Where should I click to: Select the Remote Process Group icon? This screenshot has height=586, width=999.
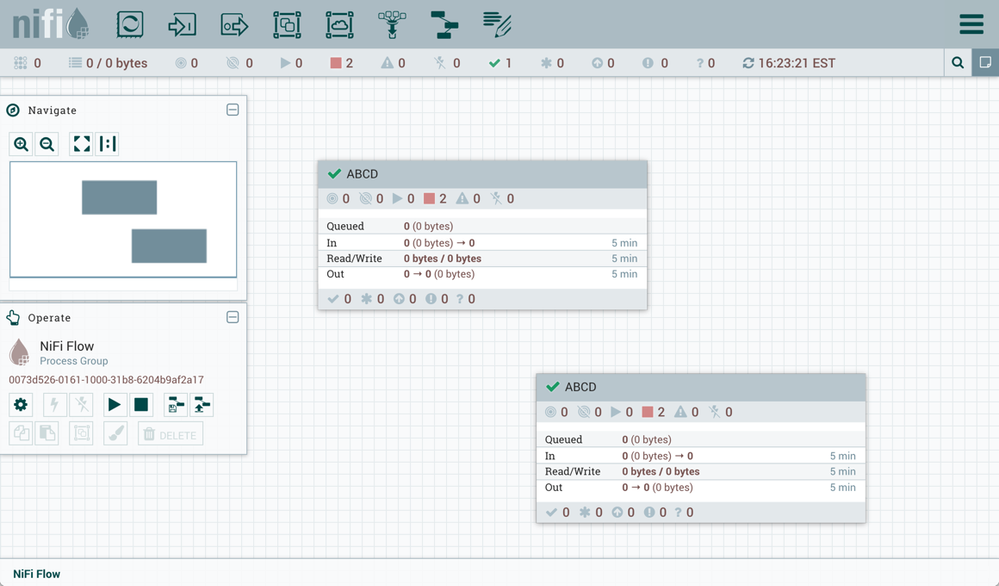pyautogui.click(x=340, y=24)
